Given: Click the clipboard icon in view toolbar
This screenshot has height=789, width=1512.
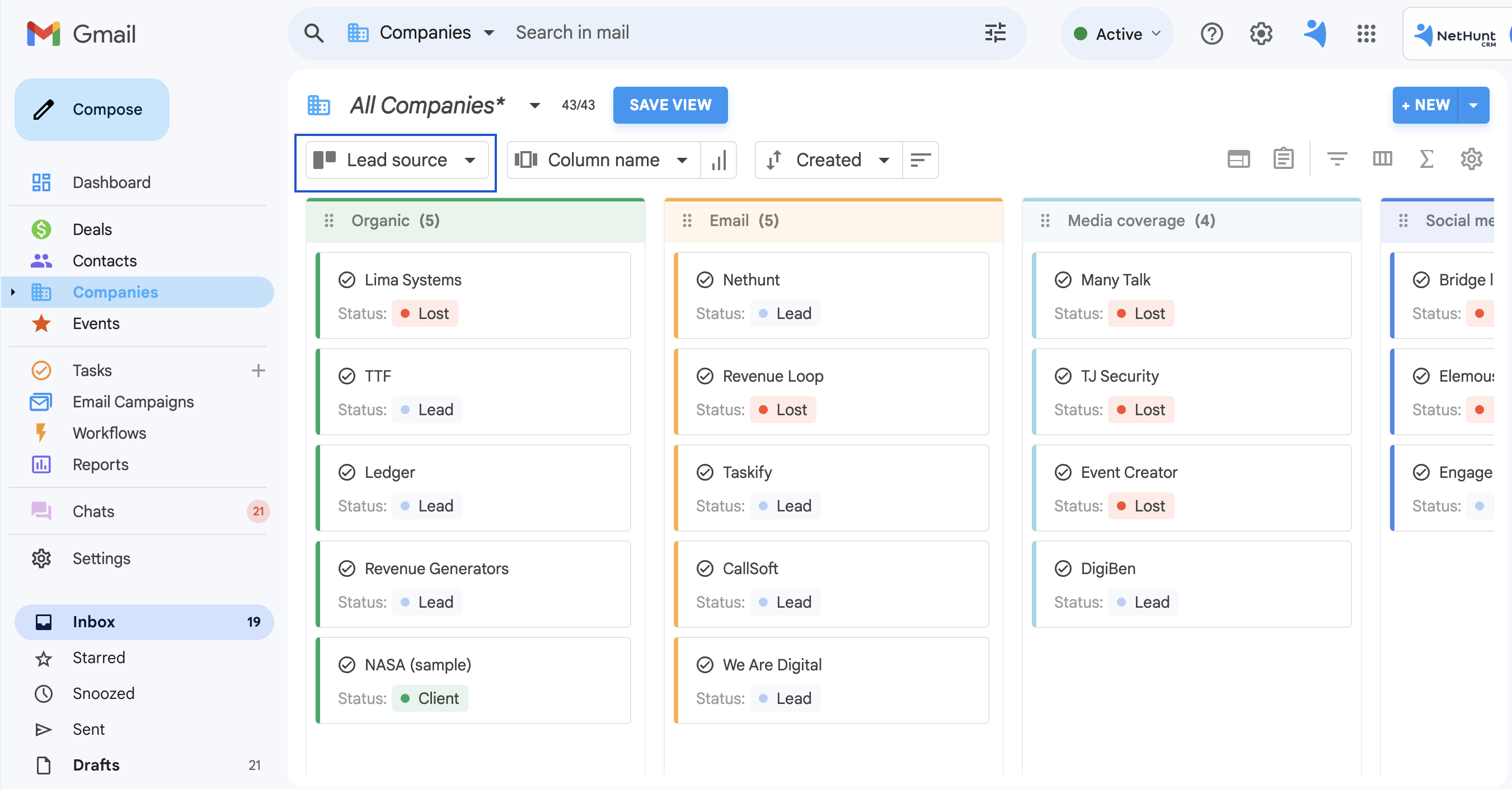Looking at the screenshot, I should click(1283, 159).
